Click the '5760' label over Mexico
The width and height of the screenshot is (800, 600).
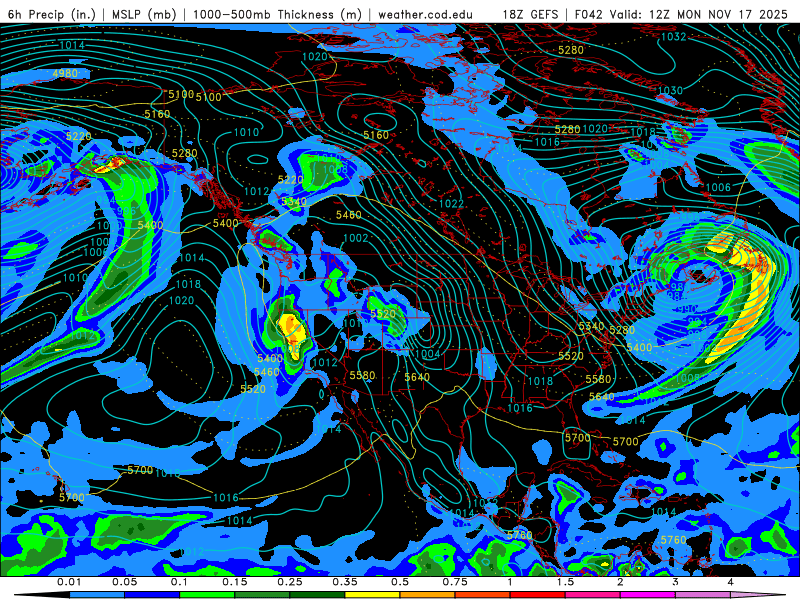pyautogui.click(x=519, y=535)
